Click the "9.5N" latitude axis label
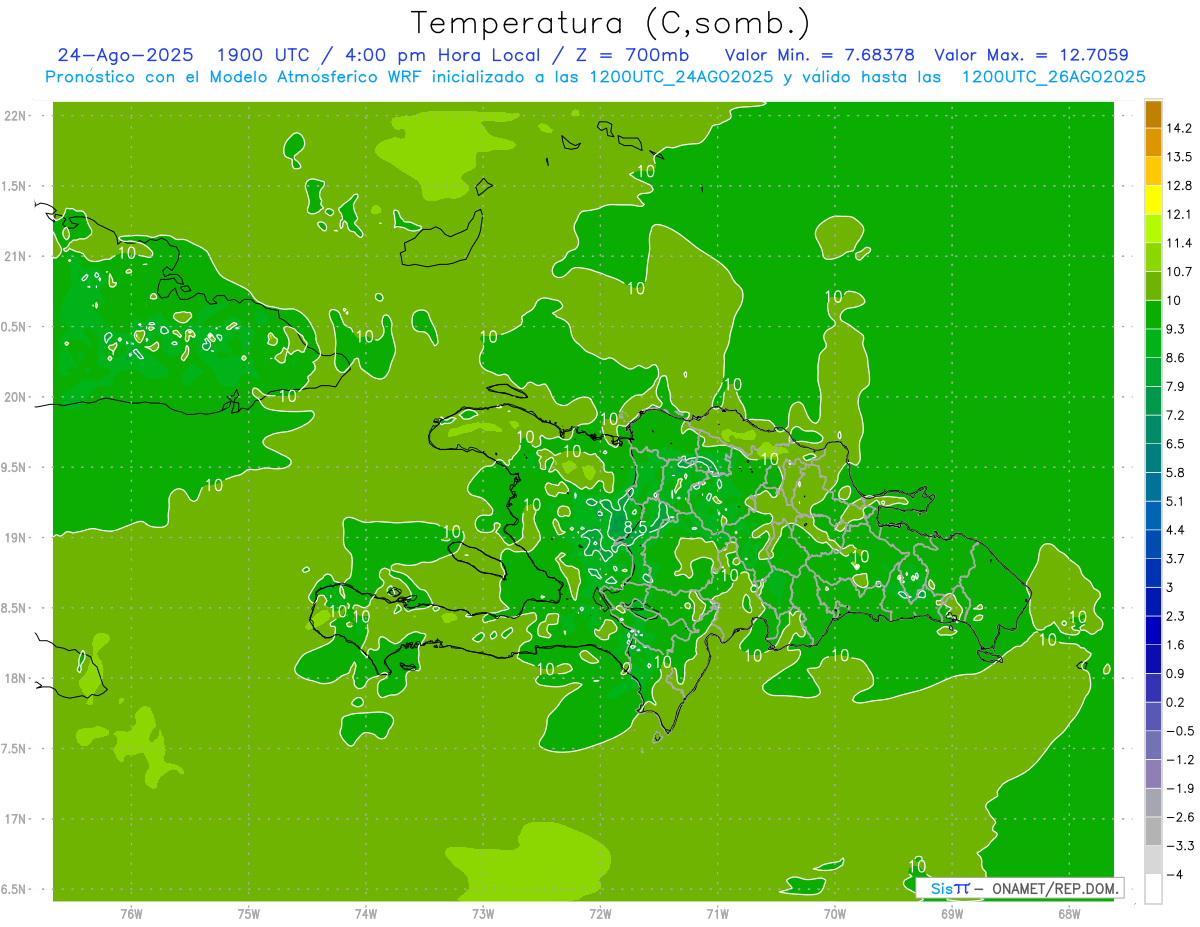Screen dimensions: 1200x927 tap(14, 468)
